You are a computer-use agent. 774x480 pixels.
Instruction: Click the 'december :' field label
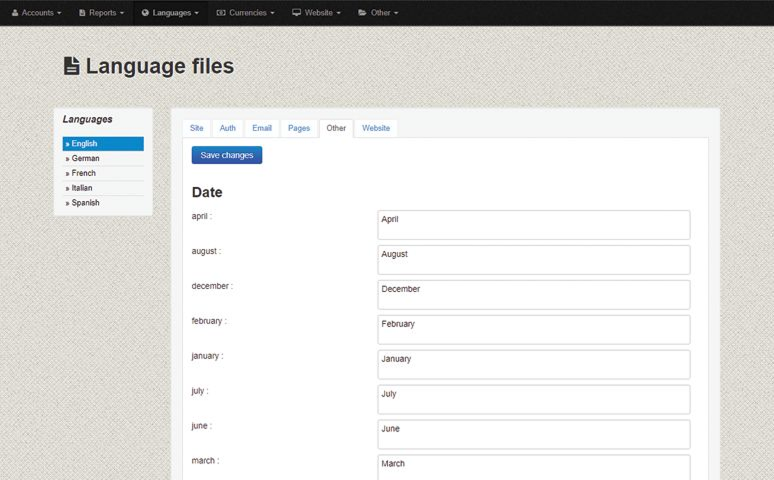[x=212, y=286]
